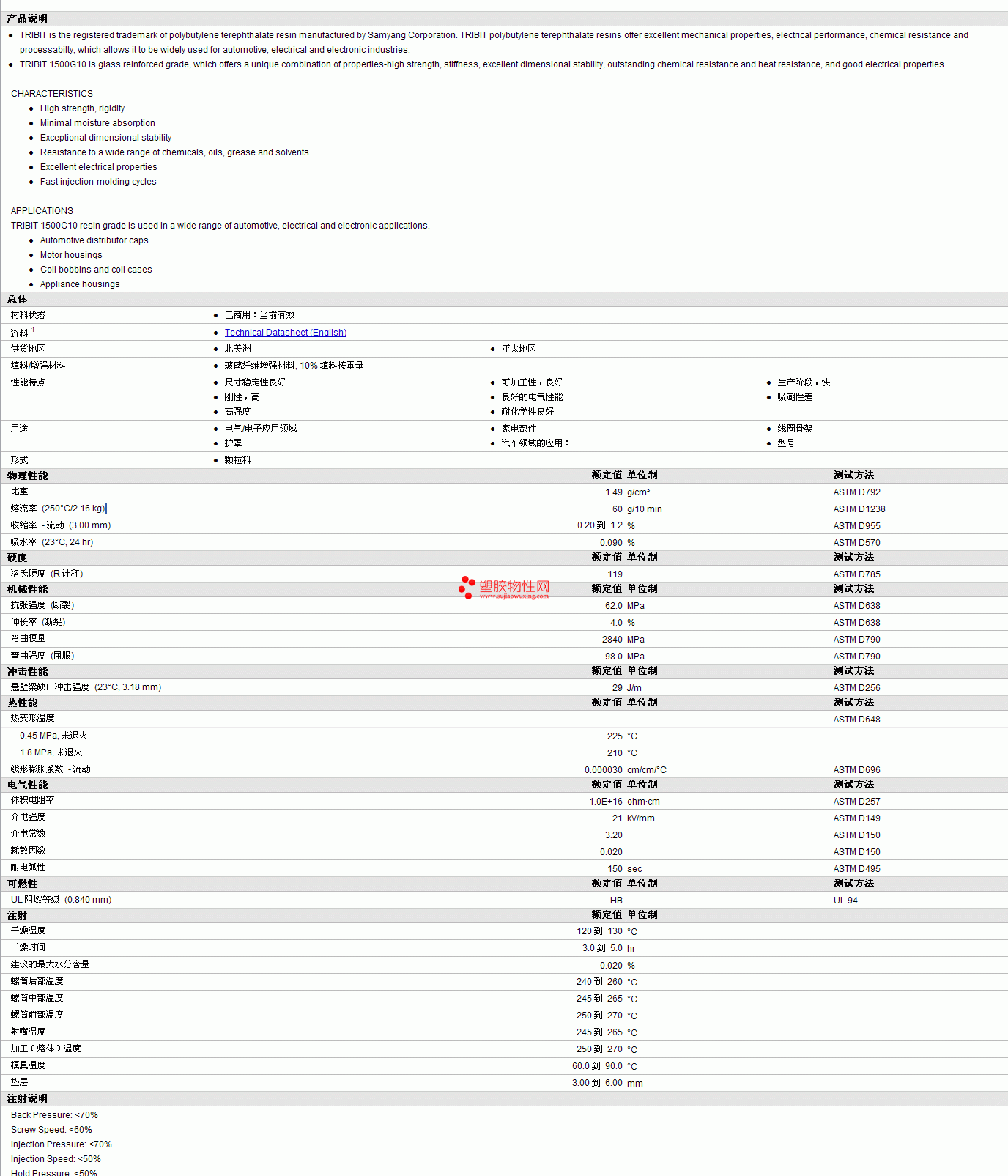Click the ASTM D792 test method

[x=857, y=492]
